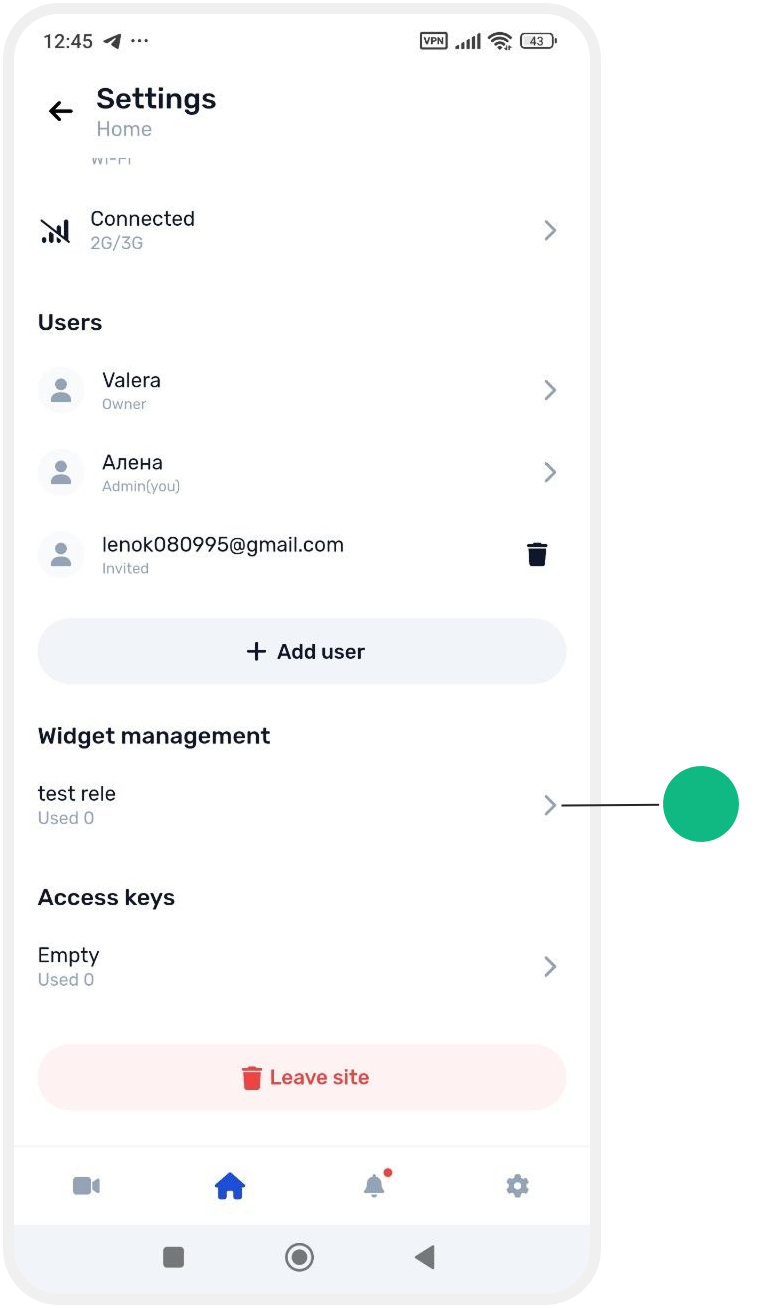Open notifications bell in bottom navigation
764x1308 pixels.
coord(374,1185)
